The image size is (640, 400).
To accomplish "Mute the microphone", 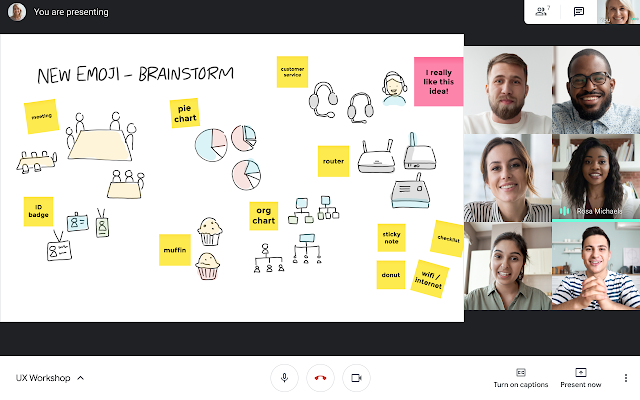I will tap(284, 377).
